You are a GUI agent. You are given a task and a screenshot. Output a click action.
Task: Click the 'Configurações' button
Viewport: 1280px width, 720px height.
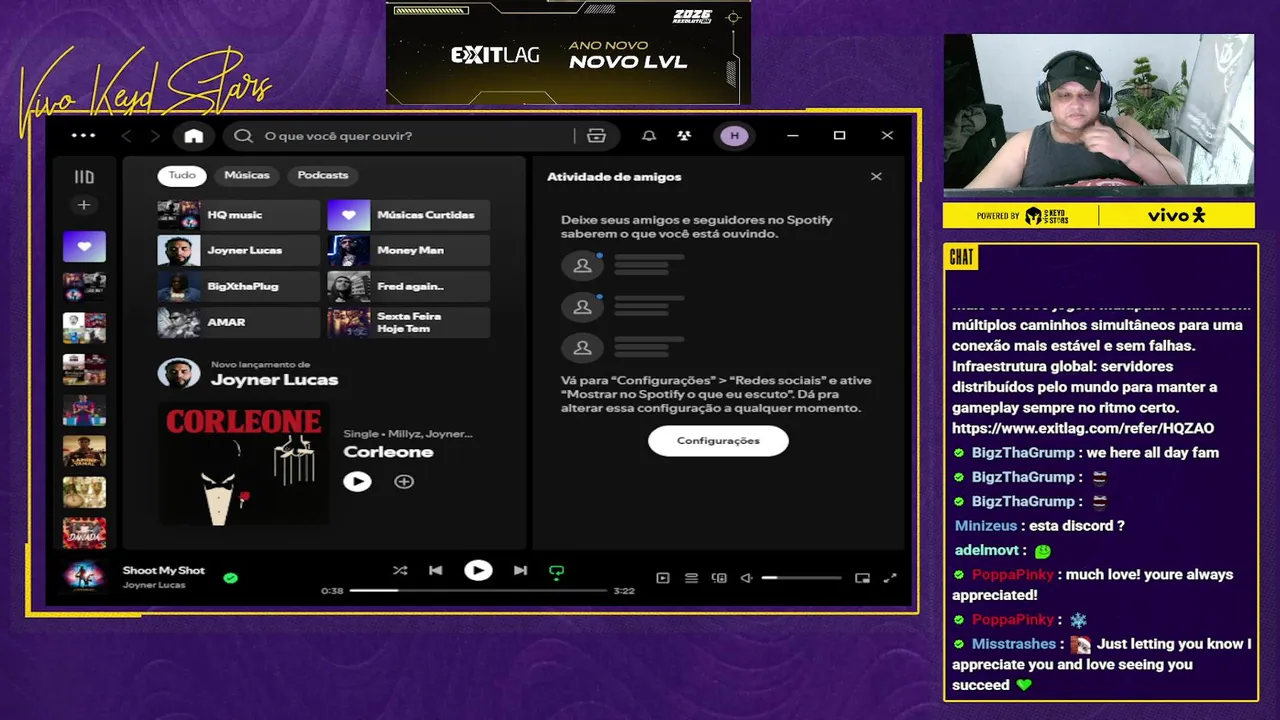pos(718,441)
